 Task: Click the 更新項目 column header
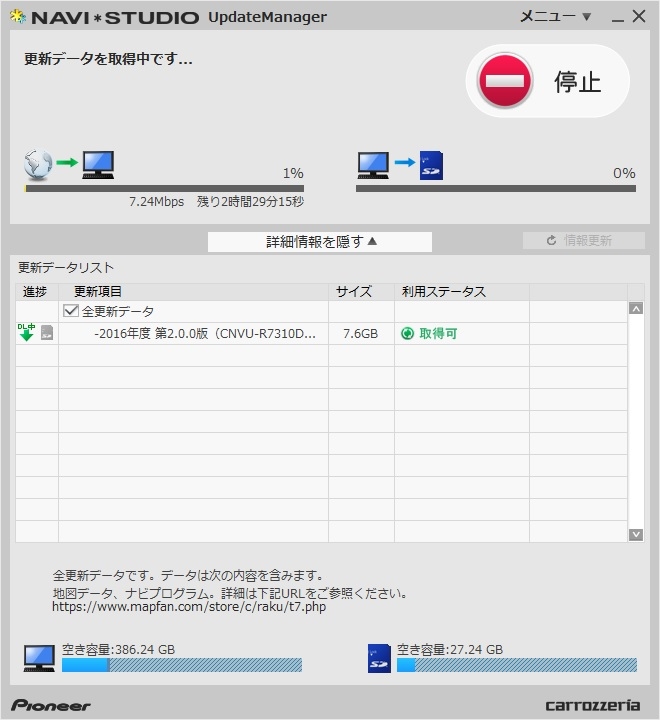point(193,292)
